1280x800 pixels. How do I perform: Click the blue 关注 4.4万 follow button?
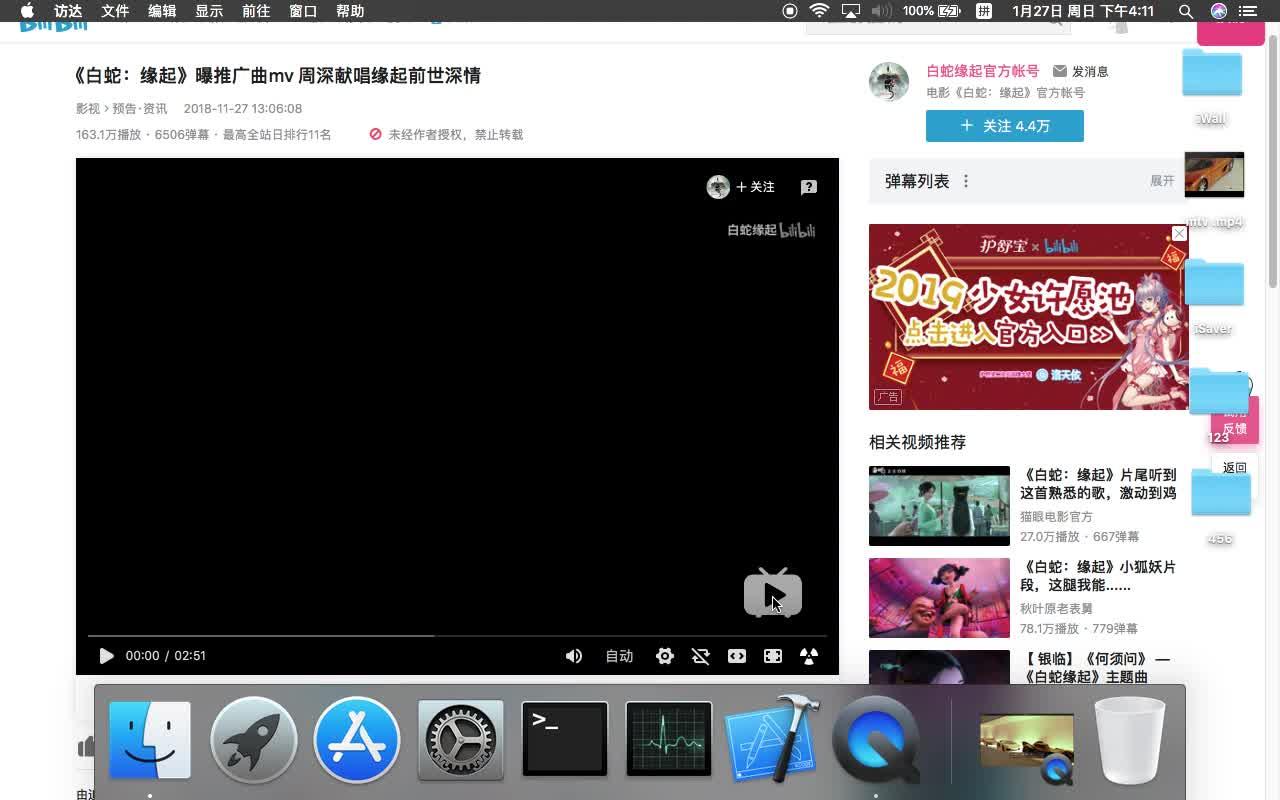point(1005,126)
